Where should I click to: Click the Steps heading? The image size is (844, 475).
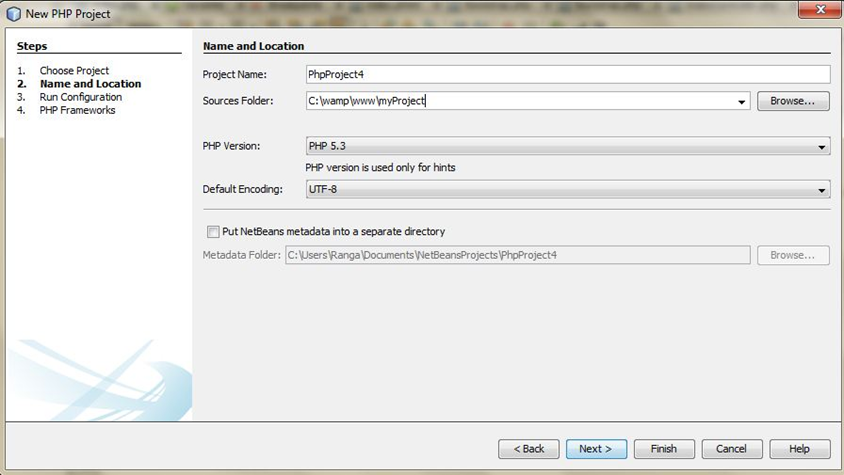32,46
